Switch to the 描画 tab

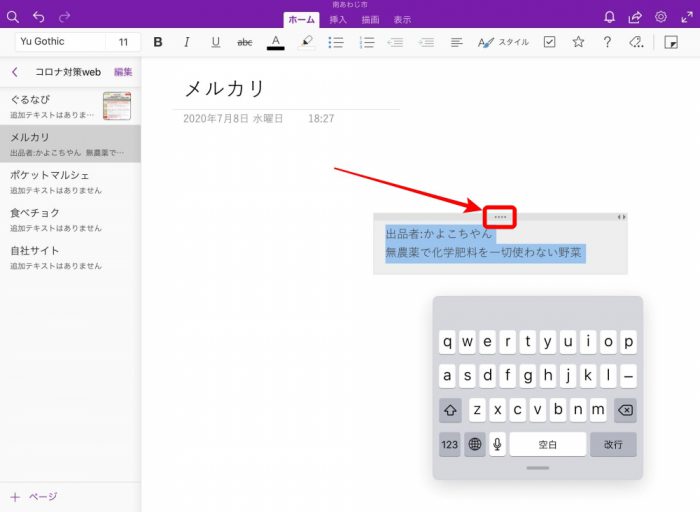tap(370, 20)
